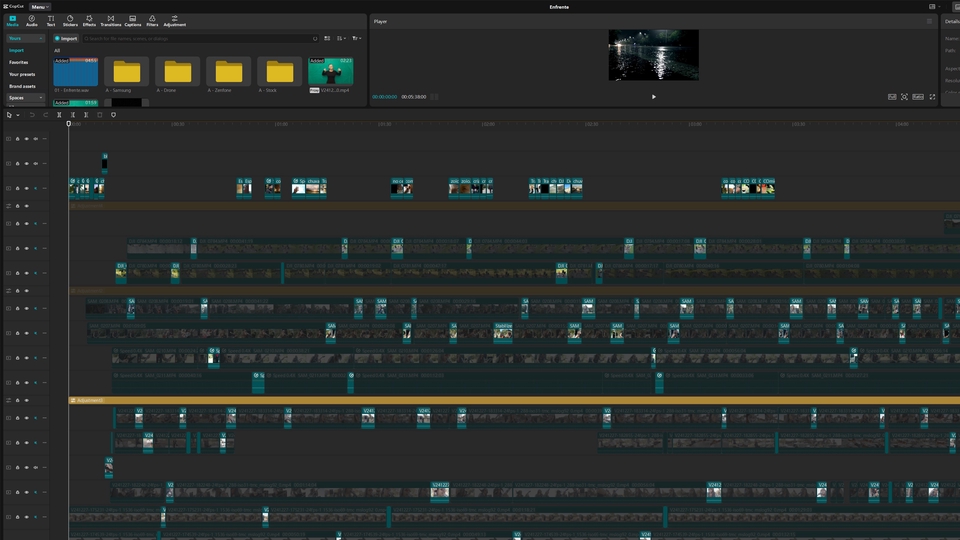Image resolution: width=960 pixels, height=540 pixels.
Task: Click the timeline playhead at the ruler start
Action: click(x=69, y=124)
